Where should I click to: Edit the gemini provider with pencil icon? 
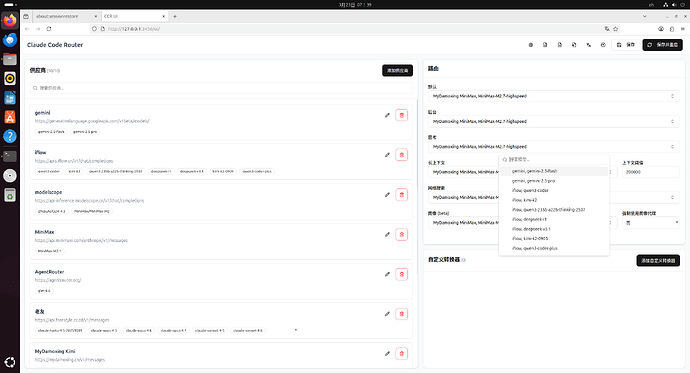pos(387,115)
